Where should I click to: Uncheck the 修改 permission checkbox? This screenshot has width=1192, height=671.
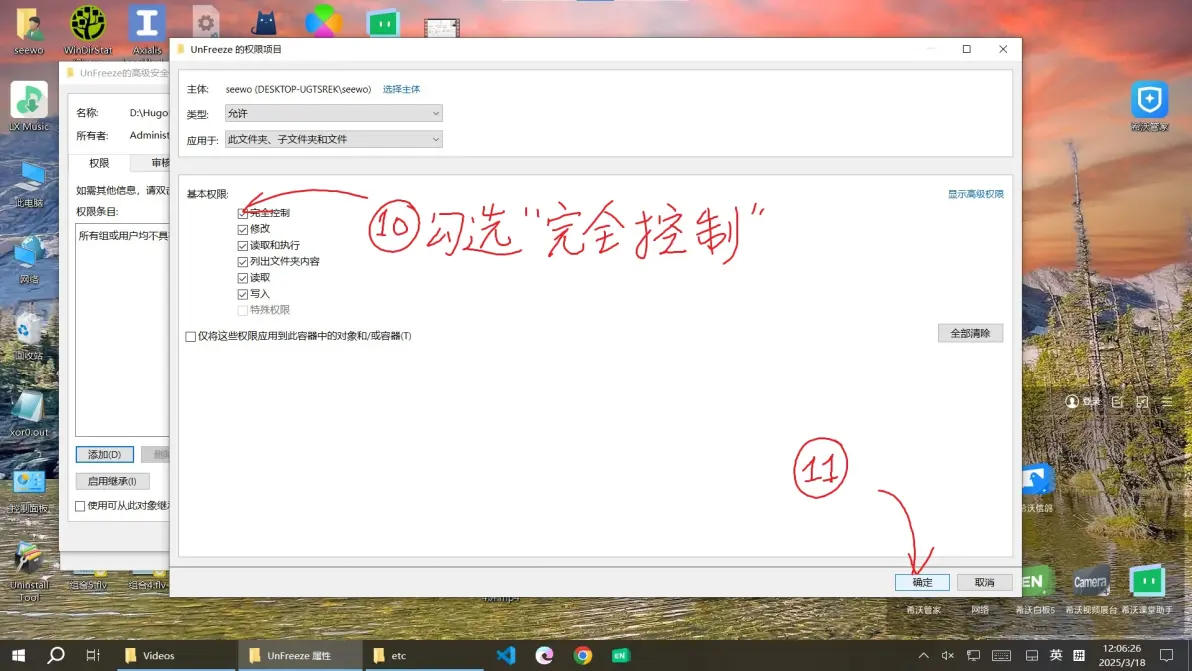coord(243,229)
